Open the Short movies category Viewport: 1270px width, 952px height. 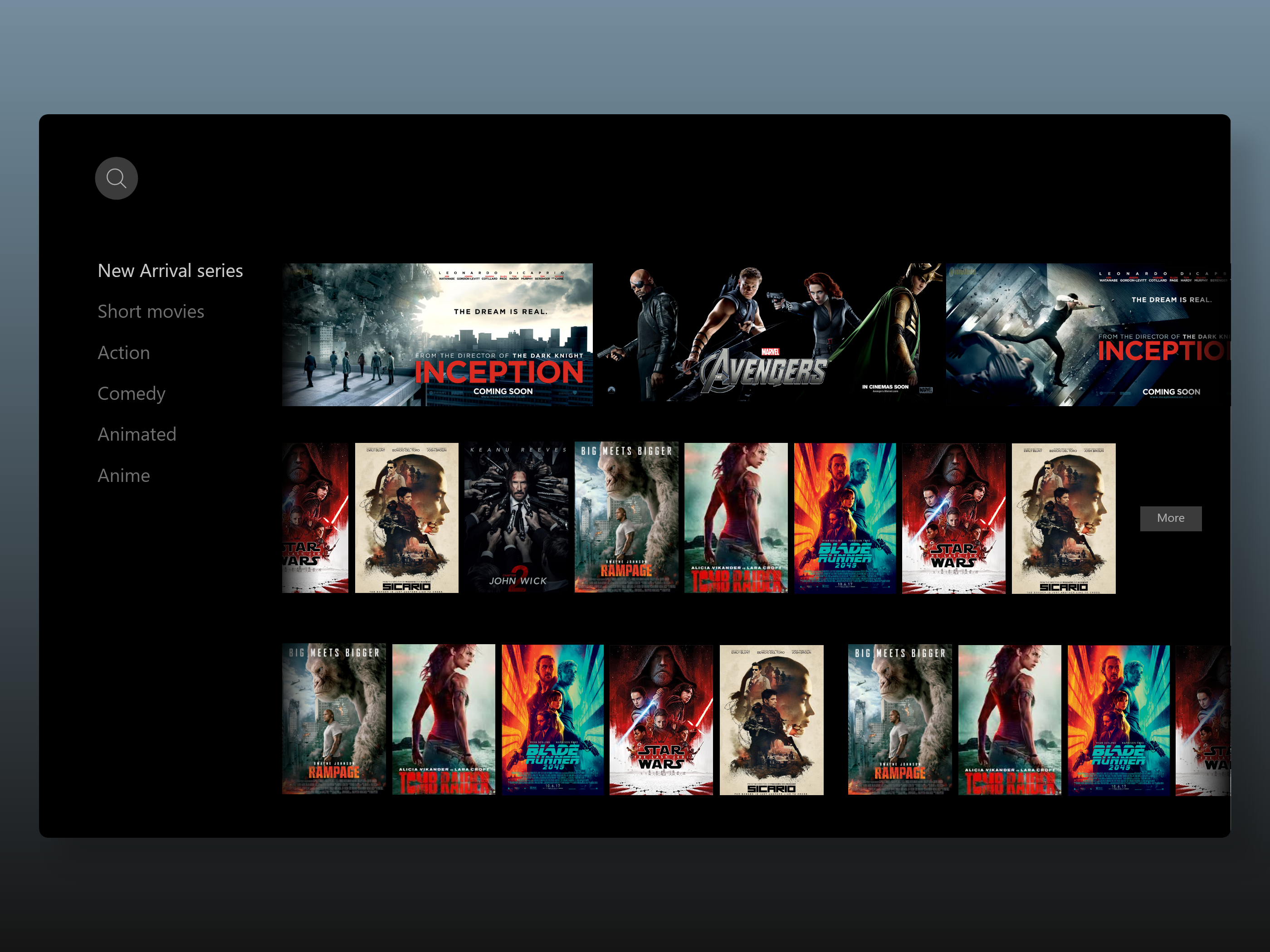(x=151, y=311)
